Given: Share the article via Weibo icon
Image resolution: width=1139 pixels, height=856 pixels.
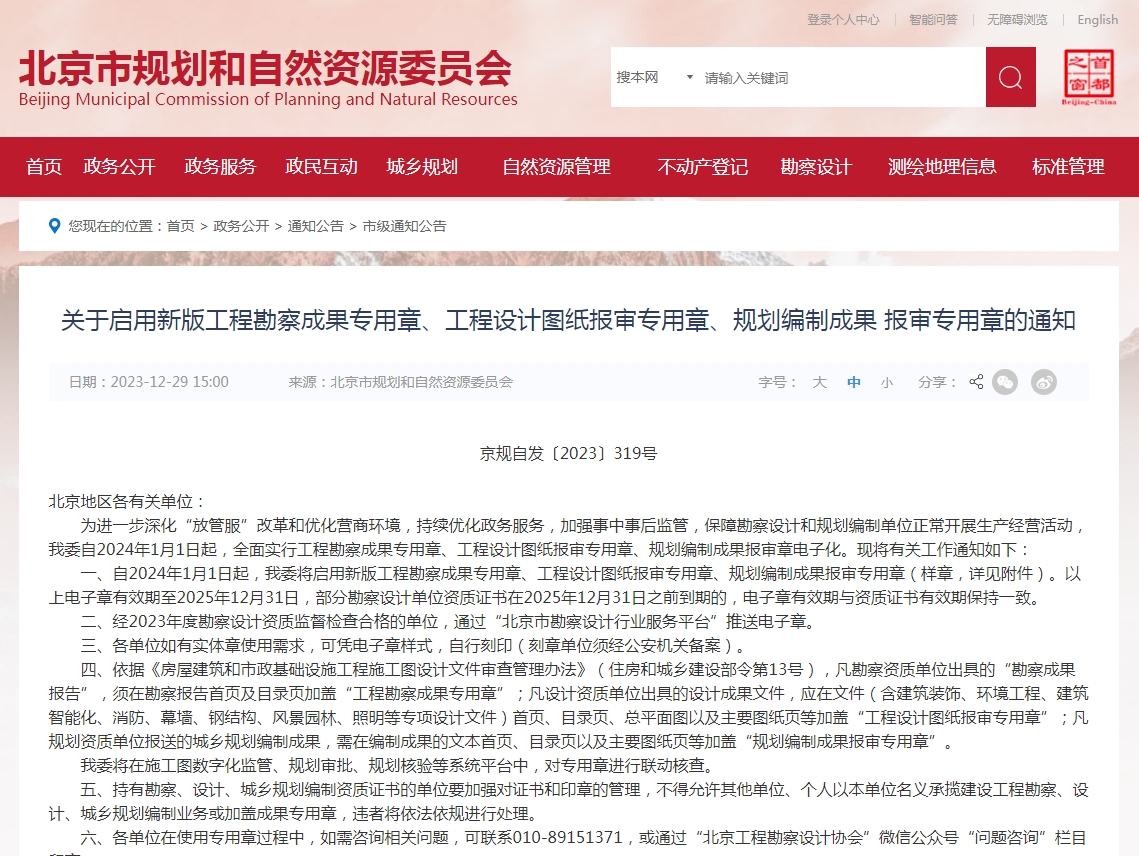Looking at the screenshot, I should point(1043,381).
